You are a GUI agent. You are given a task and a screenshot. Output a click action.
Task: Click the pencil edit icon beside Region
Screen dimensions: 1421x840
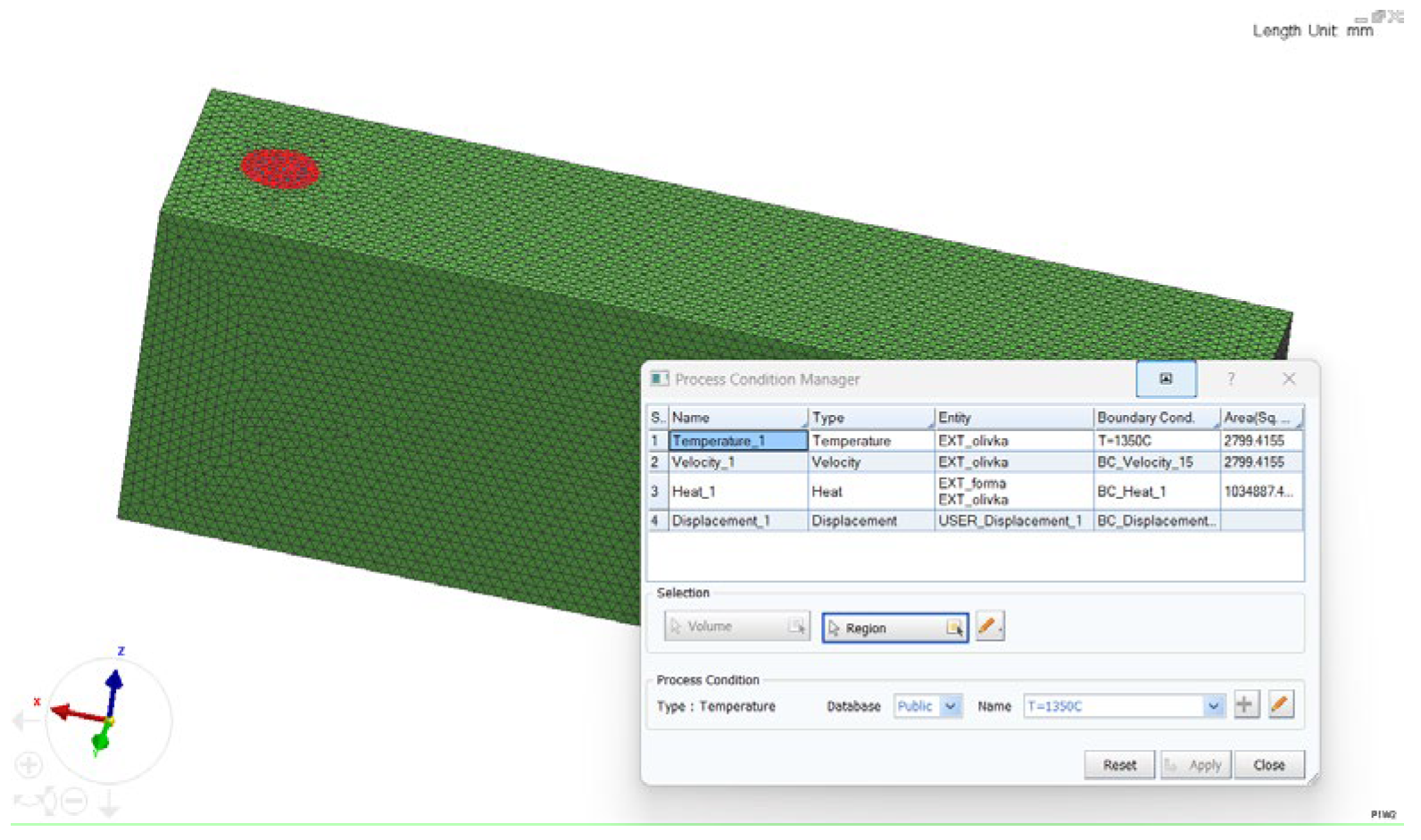[x=988, y=627]
